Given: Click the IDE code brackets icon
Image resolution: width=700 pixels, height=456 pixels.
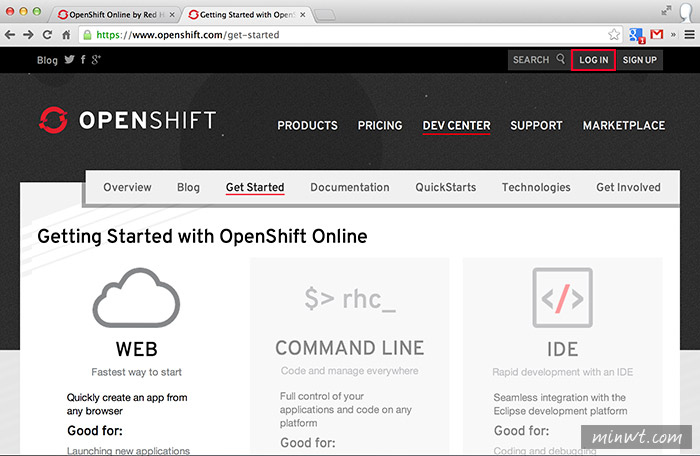Looking at the screenshot, I should pyautogui.click(x=562, y=297).
